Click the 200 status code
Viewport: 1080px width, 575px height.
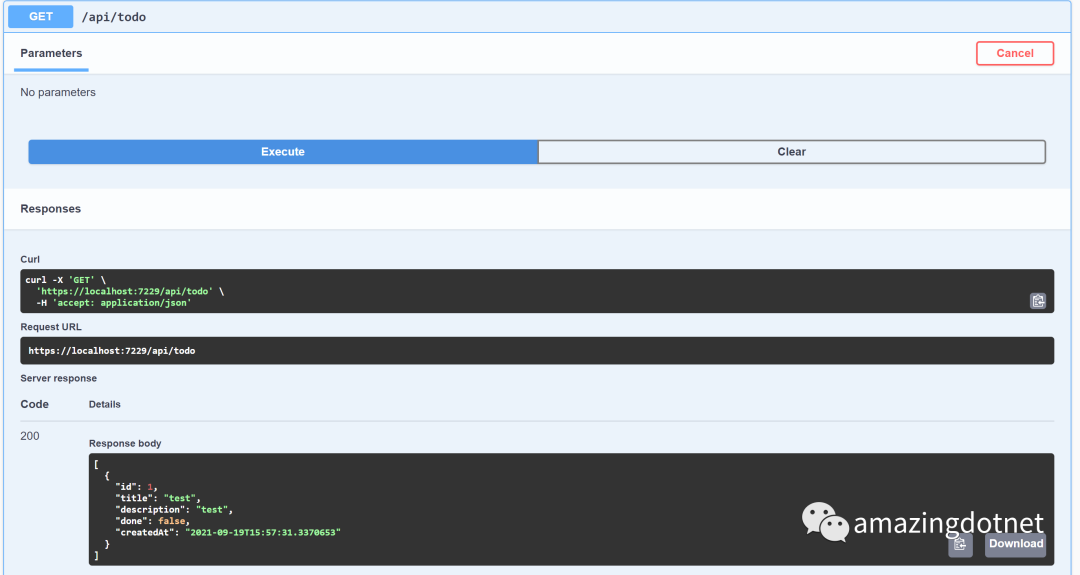coord(30,436)
